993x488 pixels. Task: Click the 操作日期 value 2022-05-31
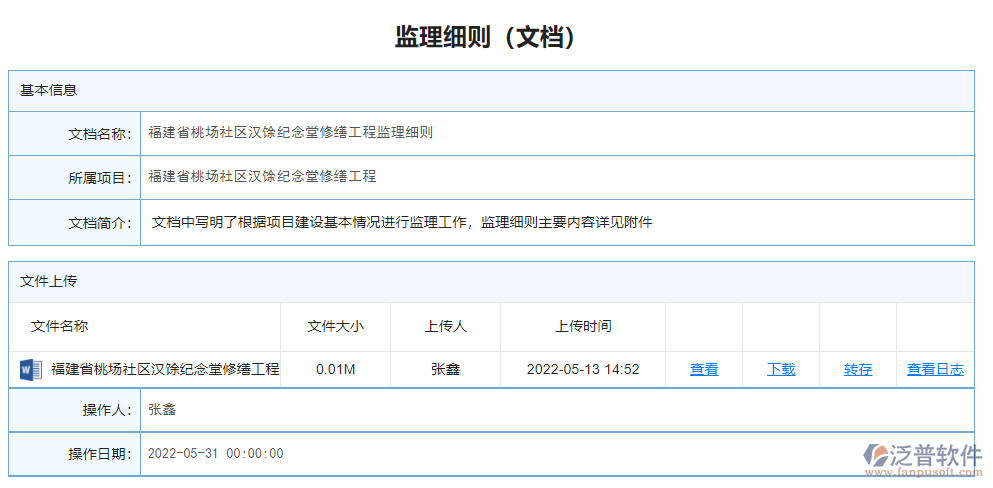coord(215,454)
